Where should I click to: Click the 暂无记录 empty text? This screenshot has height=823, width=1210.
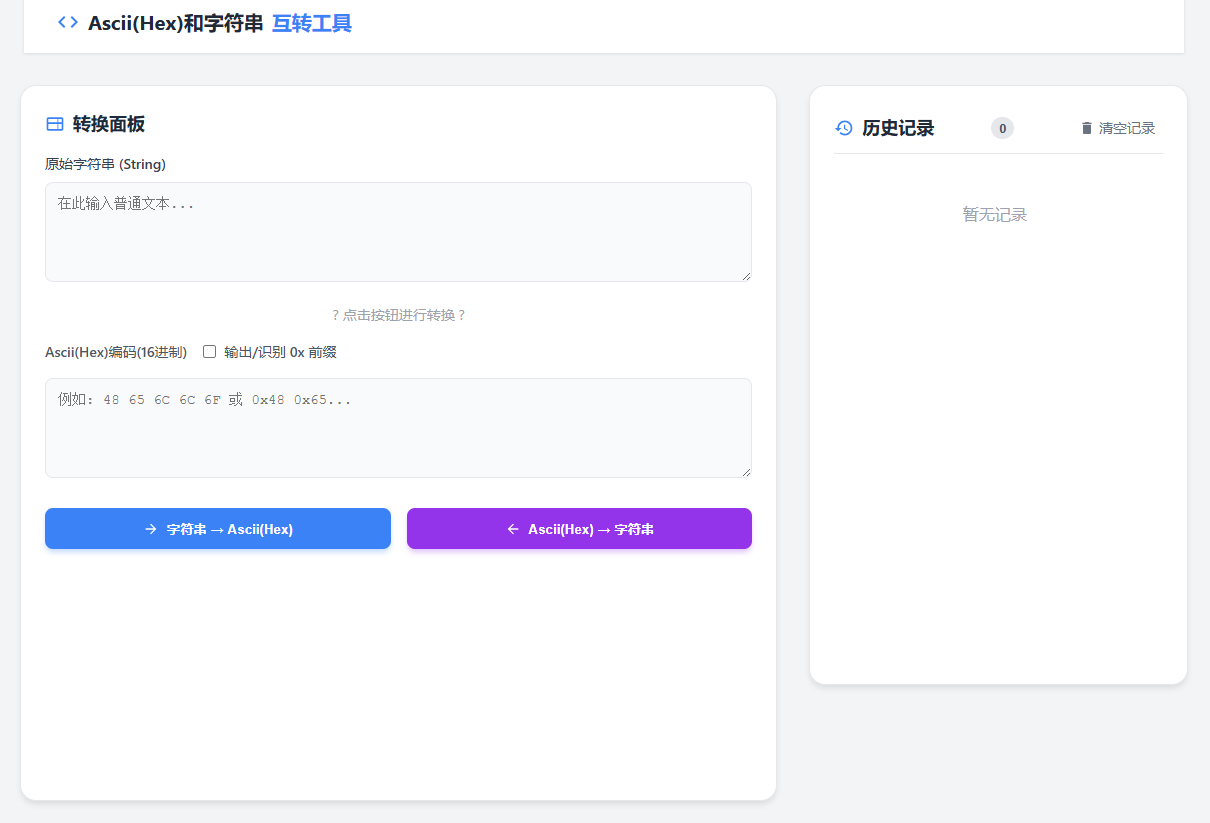[x=995, y=215]
